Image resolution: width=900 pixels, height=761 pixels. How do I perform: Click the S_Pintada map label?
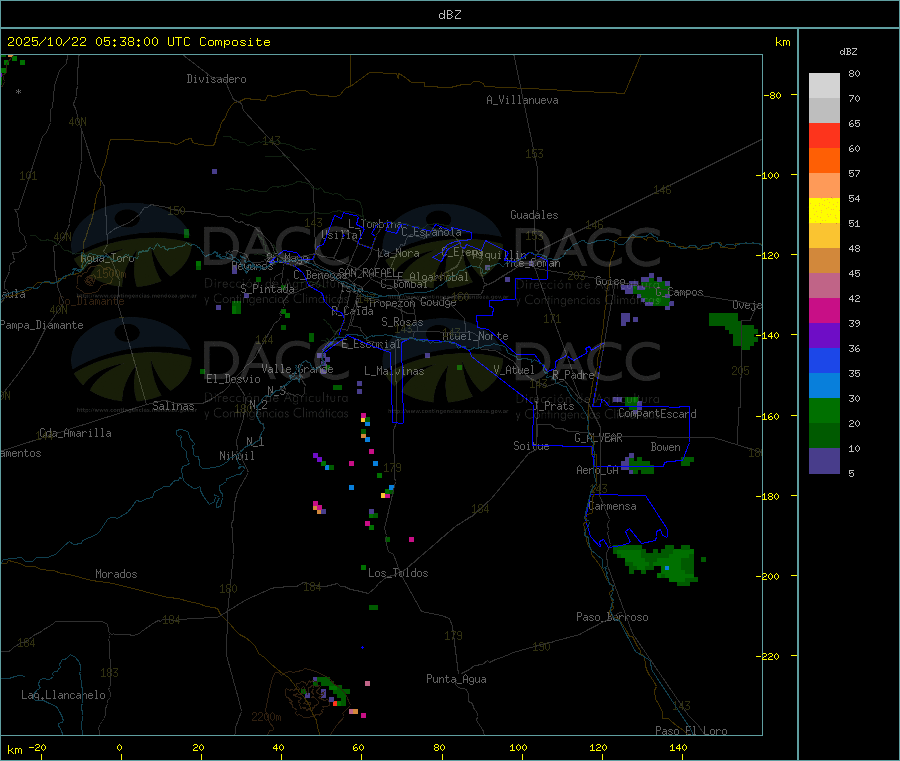pyautogui.click(x=267, y=289)
